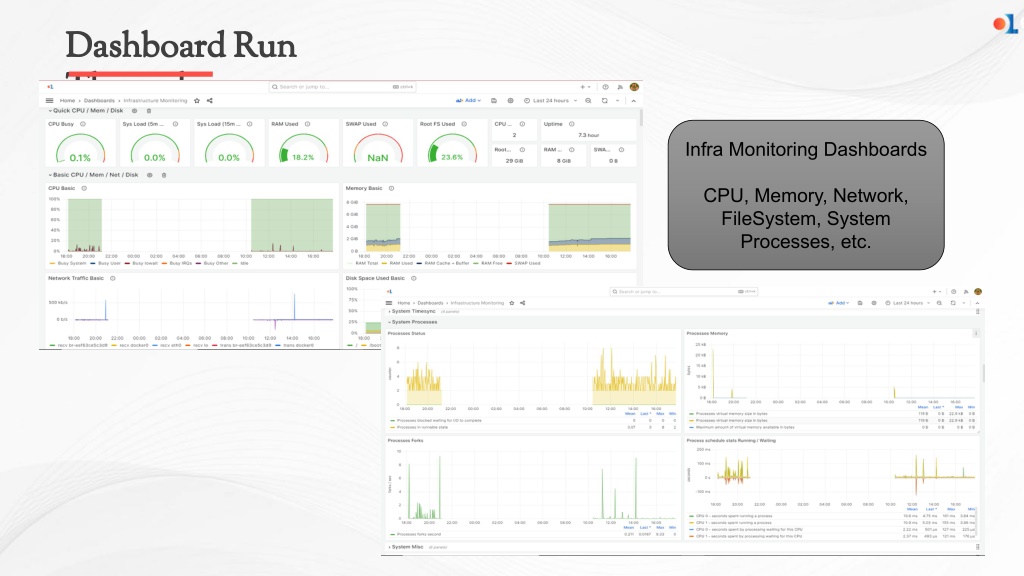Toggle Busy Iowait legend in CPU Basic
This screenshot has width=1024, height=576.
(142, 263)
